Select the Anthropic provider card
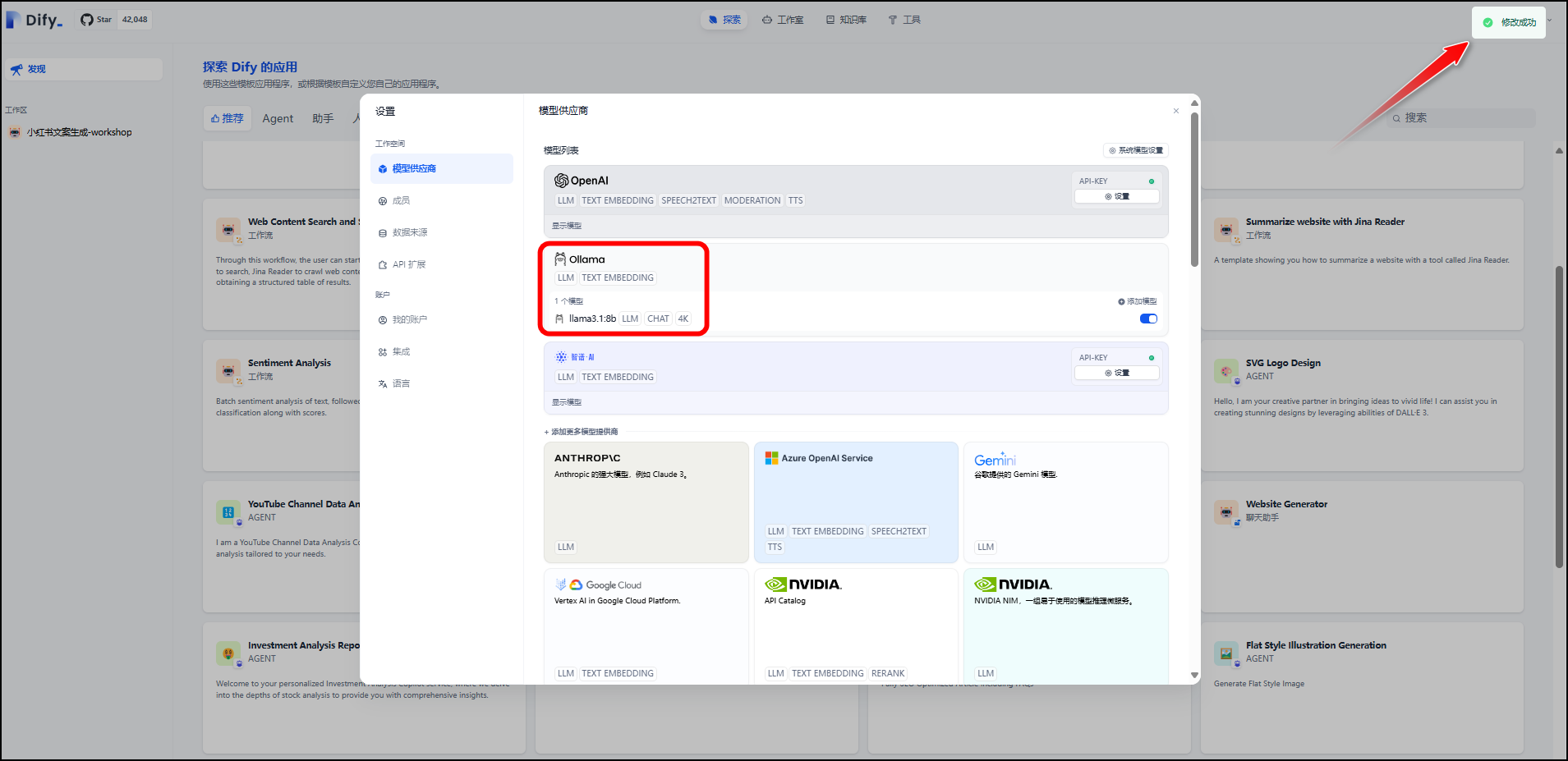1568x761 pixels. [646, 502]
